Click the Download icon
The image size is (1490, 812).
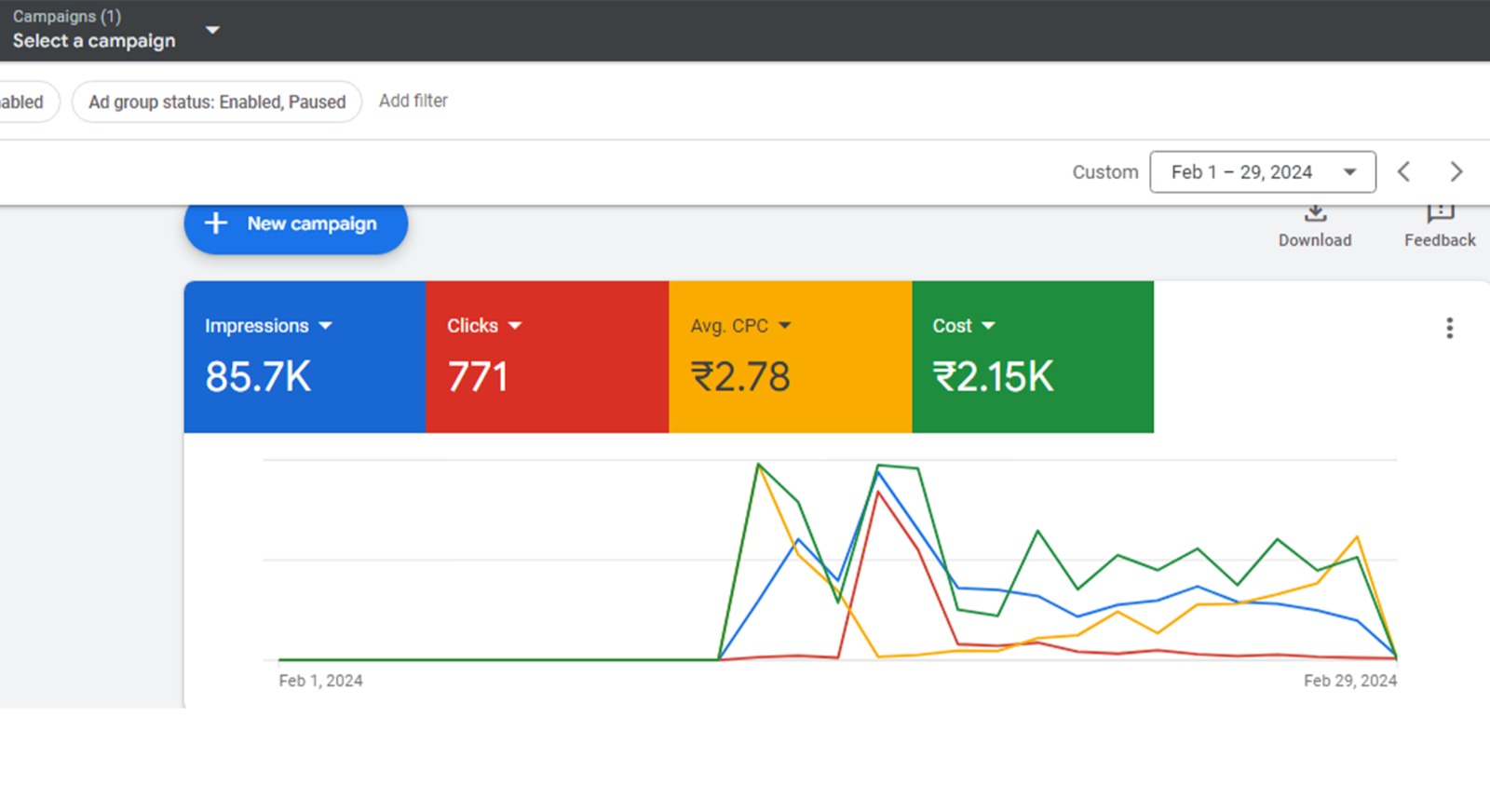[x=1314, y=215]
